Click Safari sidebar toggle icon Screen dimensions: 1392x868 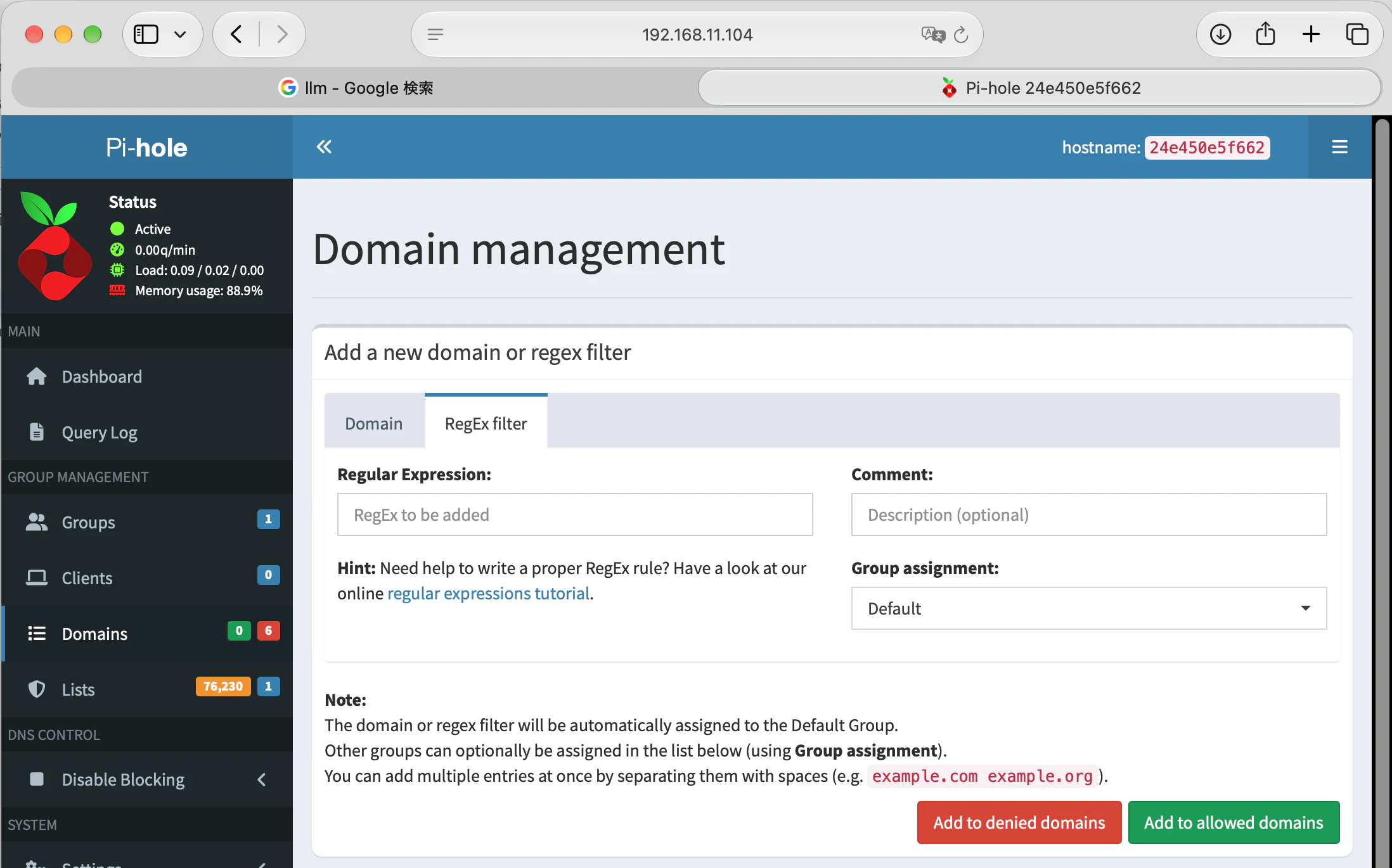click(x=146, y=34)
